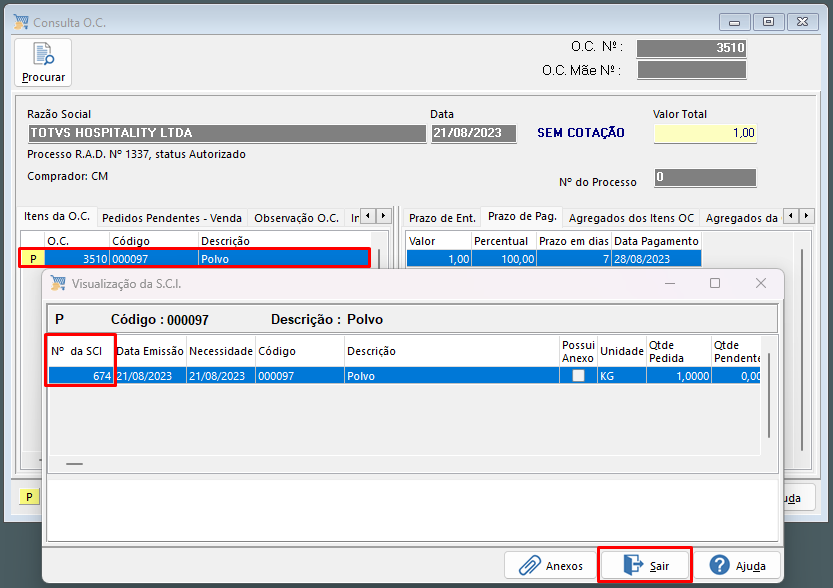
Task: Open the Ajuda help button
Action: coord(737,566)
